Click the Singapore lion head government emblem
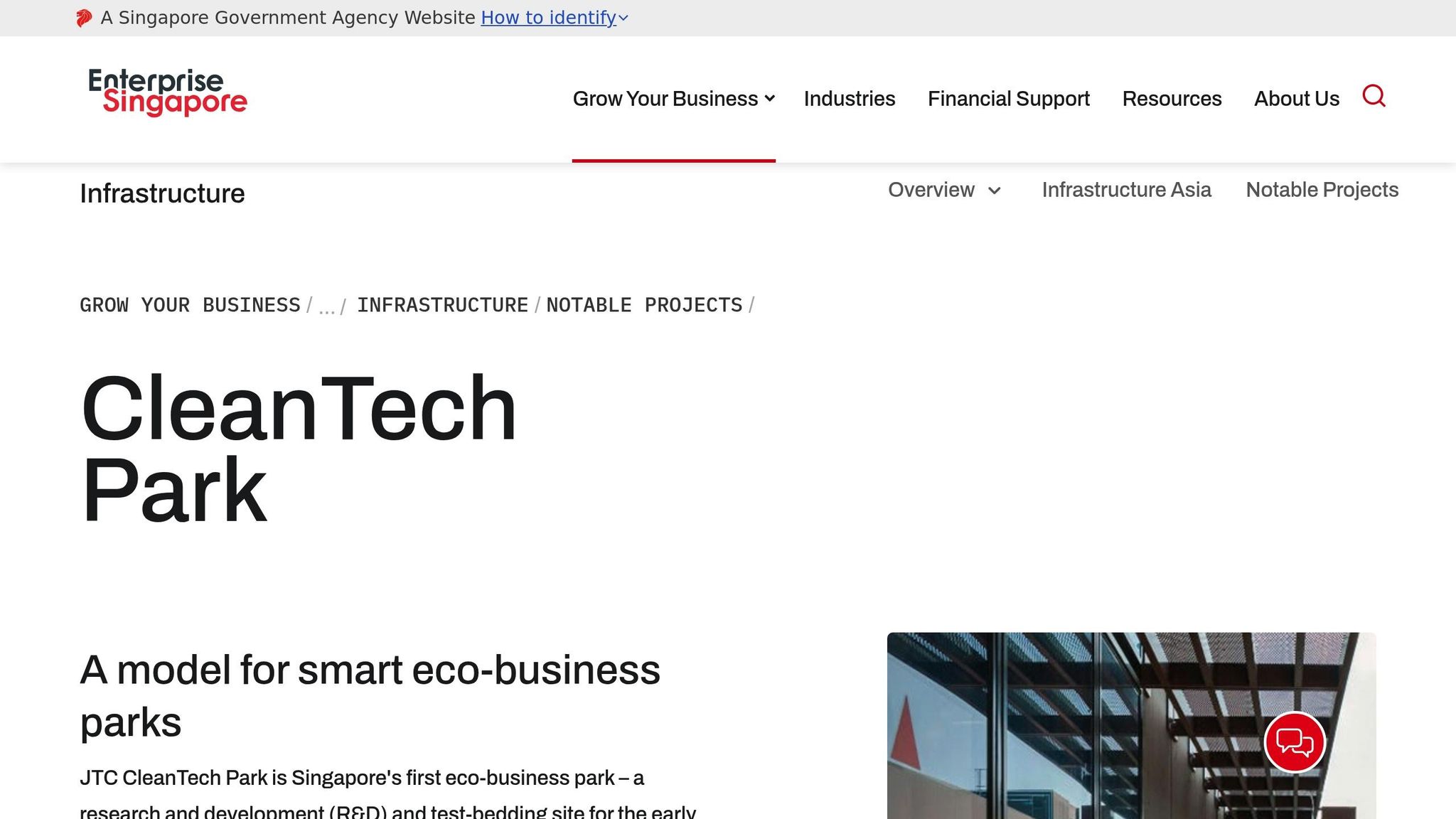The height and width of the screenshot is (819, 1456). click(84, 17)
